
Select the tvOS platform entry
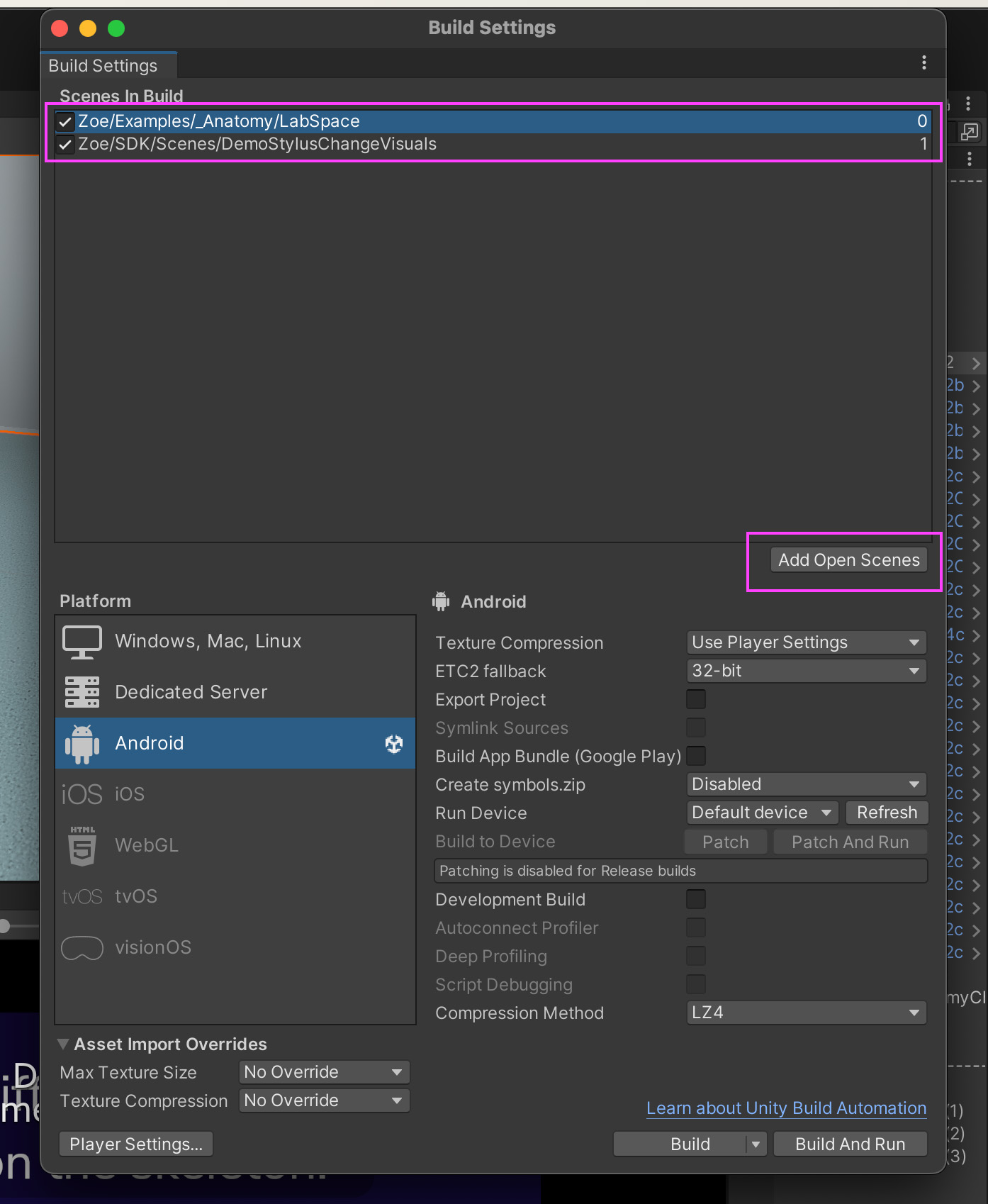235,896
